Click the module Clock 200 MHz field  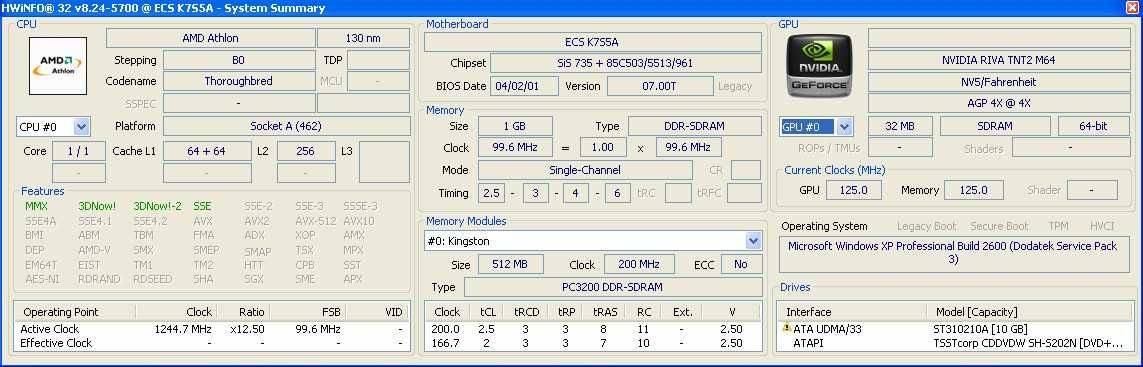[639, 264]
